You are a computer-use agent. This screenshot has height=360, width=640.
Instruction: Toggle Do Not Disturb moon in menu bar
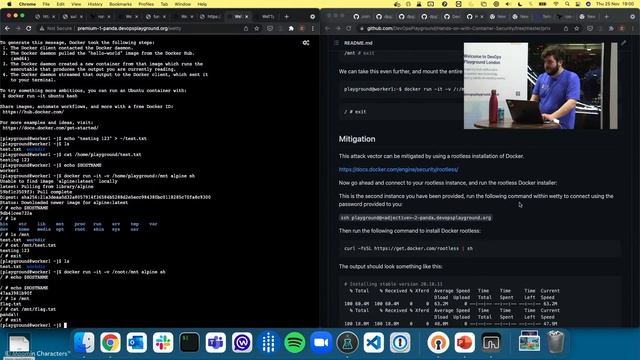pyautogui.click(x=520, y=4)
